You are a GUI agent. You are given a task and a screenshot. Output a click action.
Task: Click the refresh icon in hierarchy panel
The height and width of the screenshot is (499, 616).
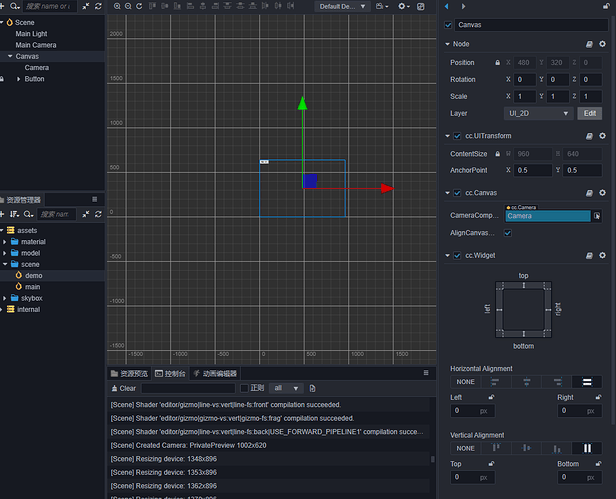[97, 6]
